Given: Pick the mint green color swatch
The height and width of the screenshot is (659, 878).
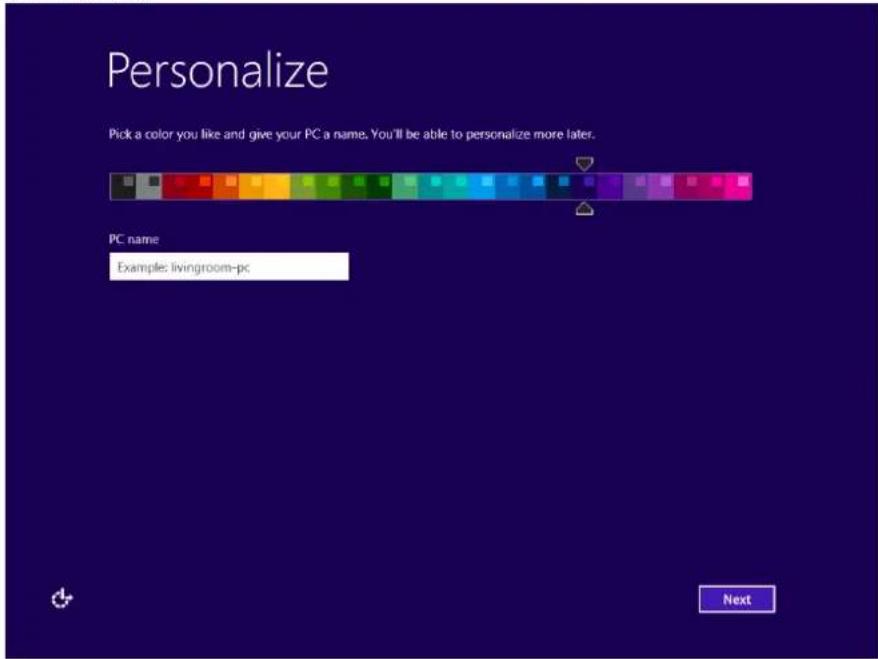Looking at the screenshot, I should point(405,186).
